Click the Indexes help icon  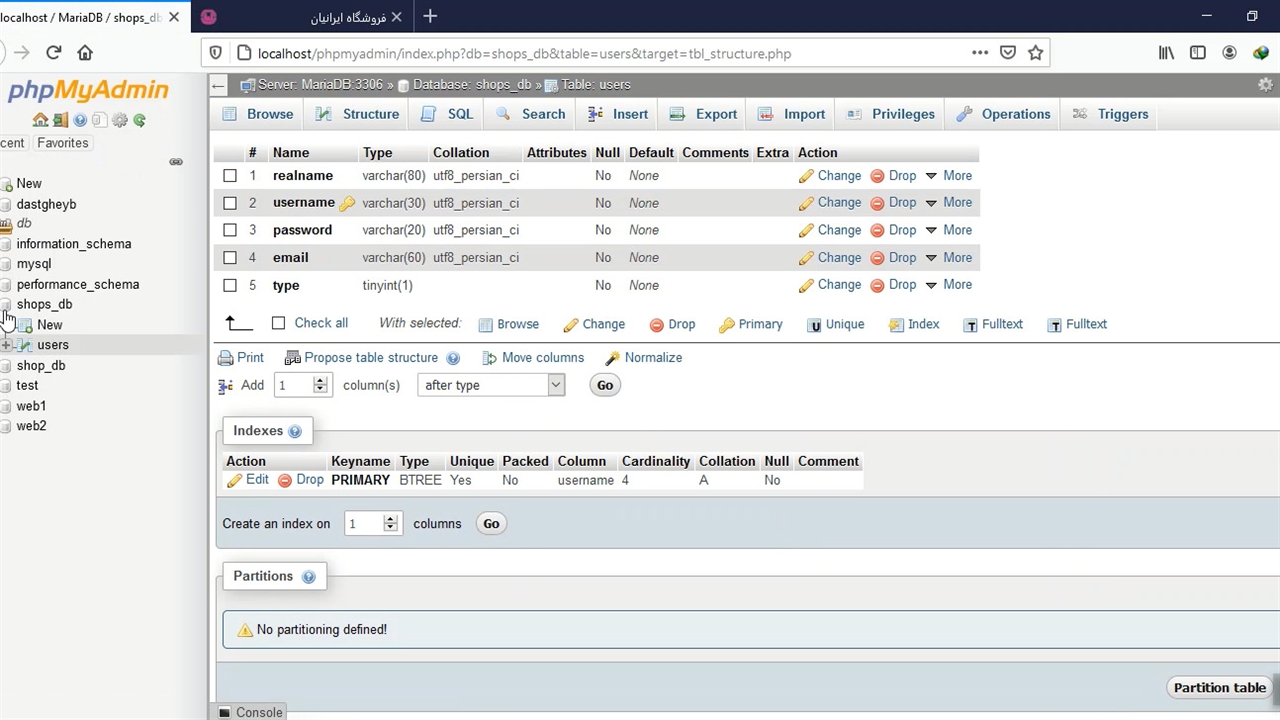tap(295, 431)
